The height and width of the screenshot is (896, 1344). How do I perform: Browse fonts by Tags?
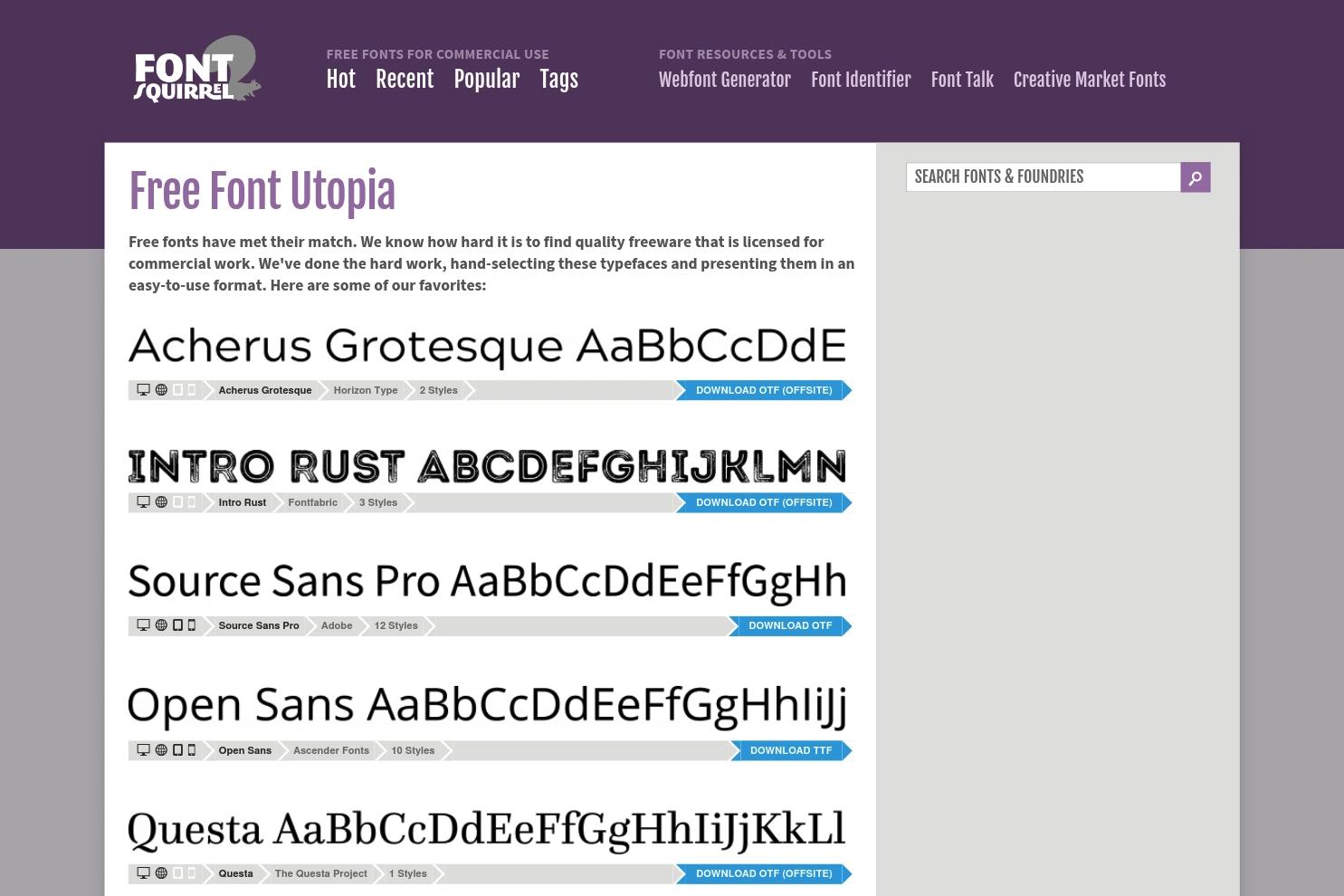tap(558, 80)
